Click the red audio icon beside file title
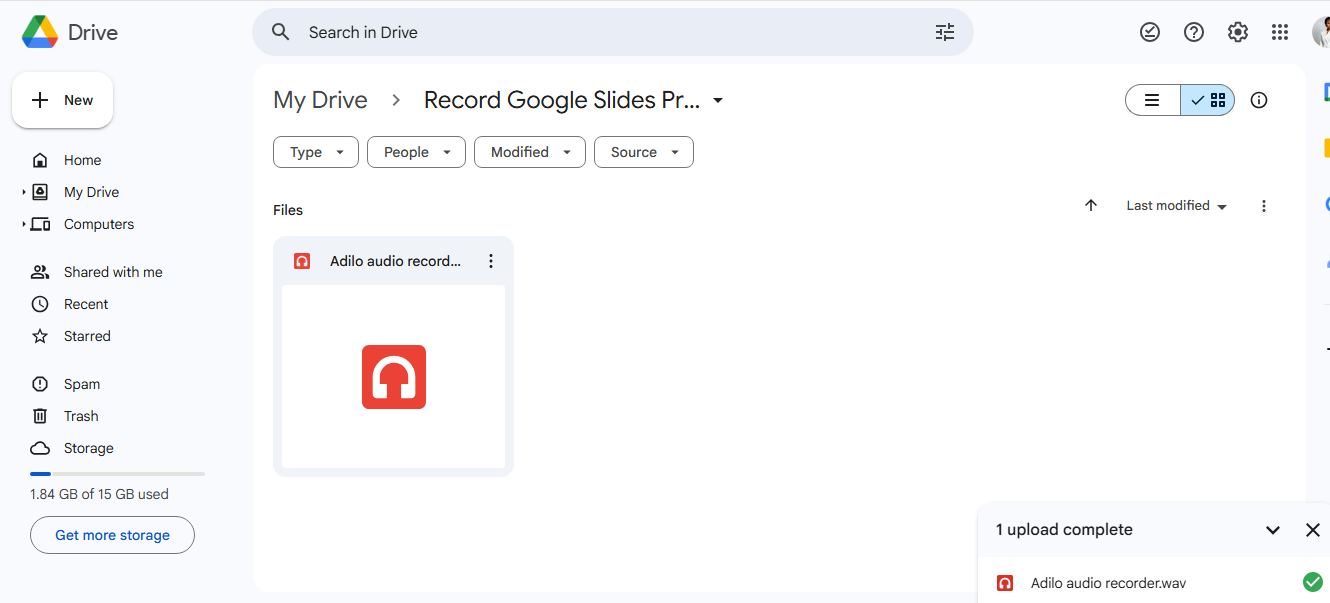The height and width of the screenshot is (603, 1330). (x=302, y=261)
